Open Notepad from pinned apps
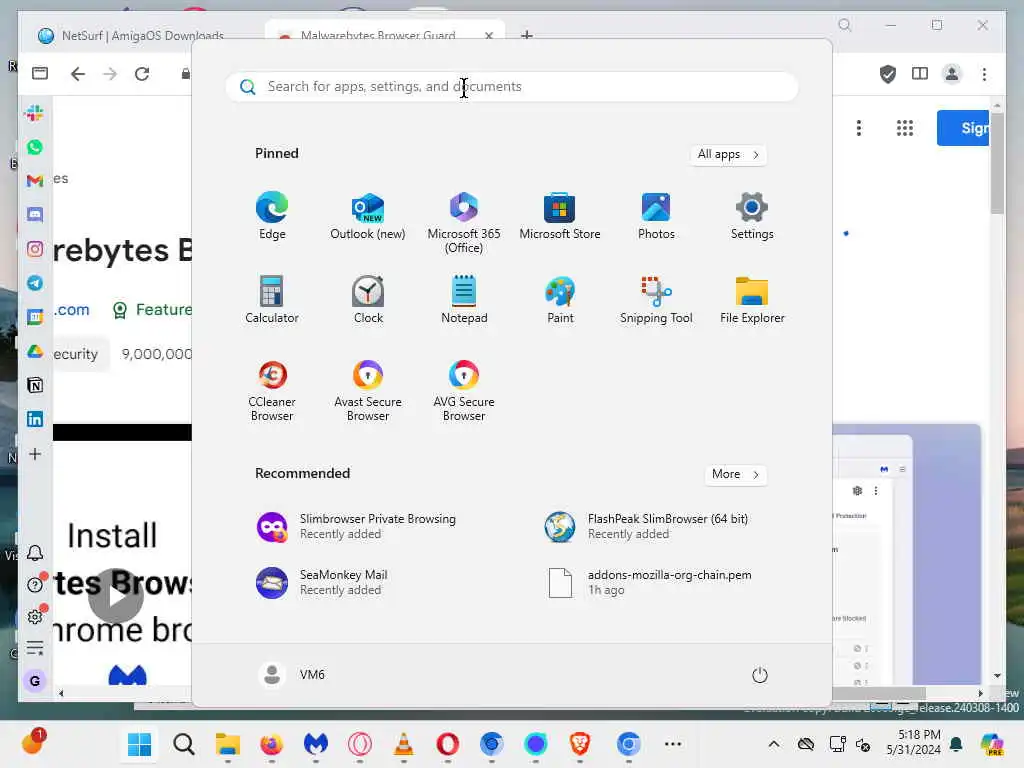 click(464, 300)
